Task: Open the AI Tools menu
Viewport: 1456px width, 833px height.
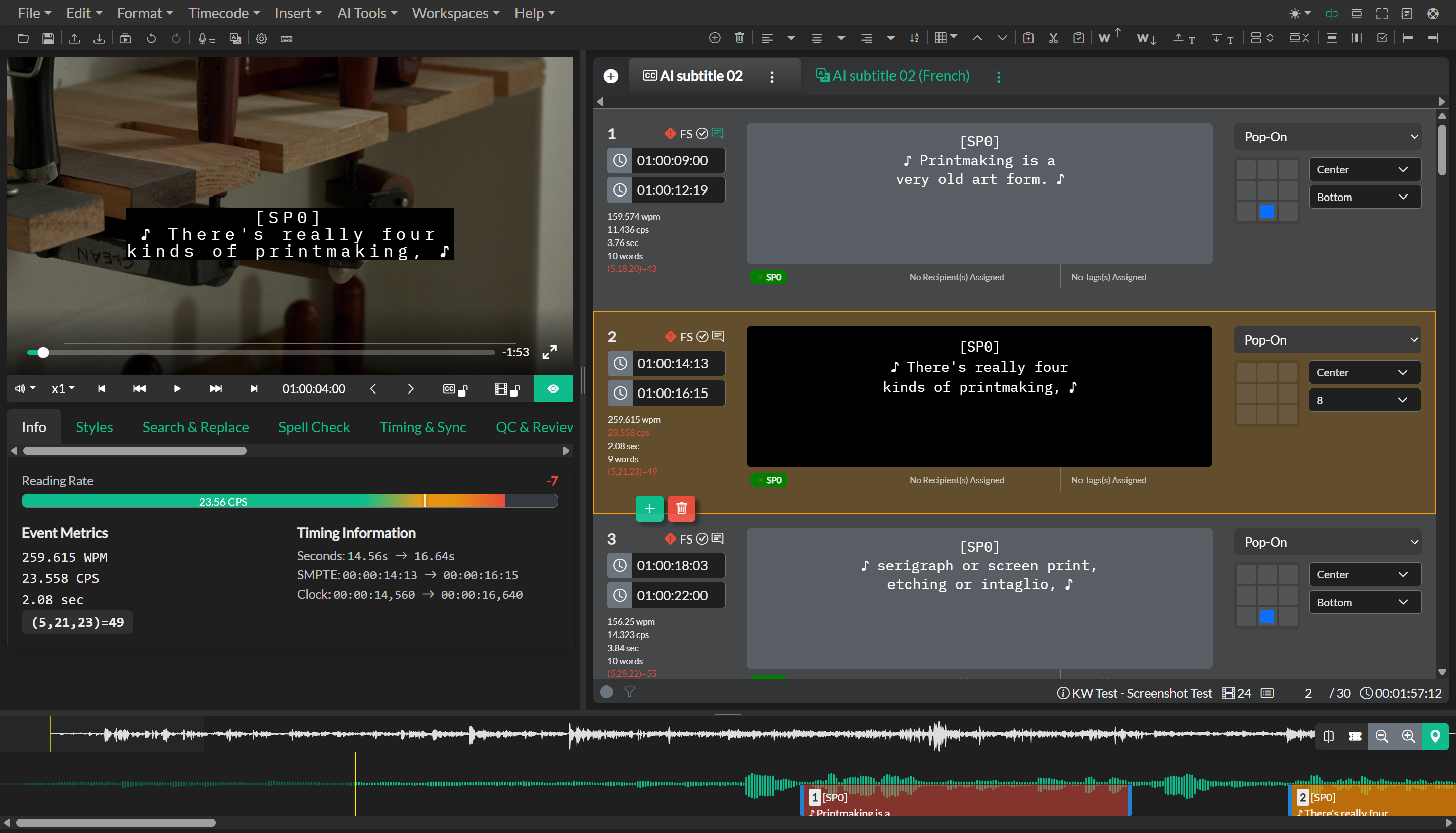Action: point(367,13)
